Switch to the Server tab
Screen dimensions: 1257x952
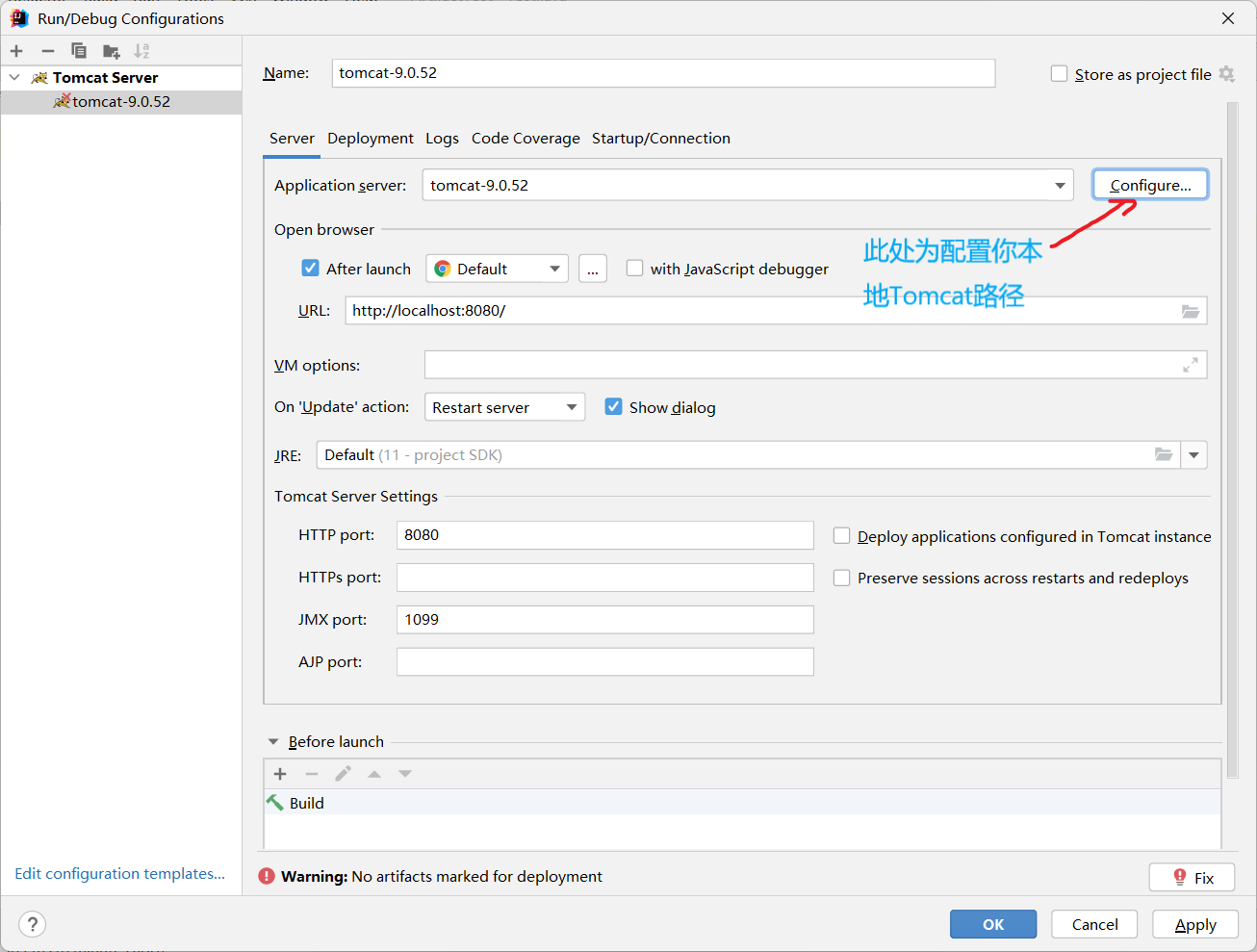tap(292, 139)
